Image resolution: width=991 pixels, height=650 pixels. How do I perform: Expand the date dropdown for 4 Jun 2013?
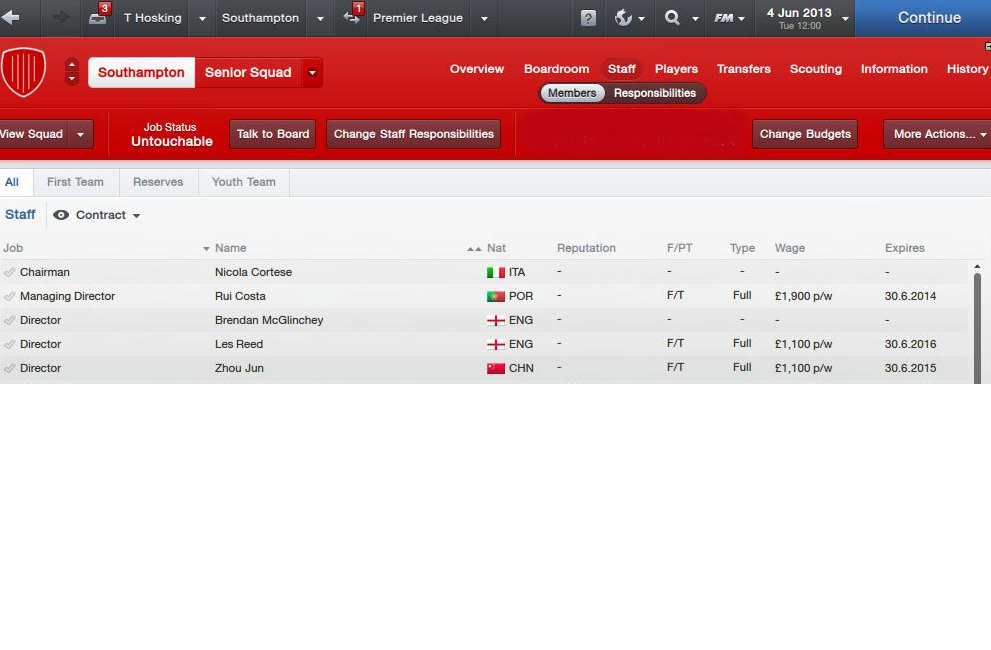[845, 18]
